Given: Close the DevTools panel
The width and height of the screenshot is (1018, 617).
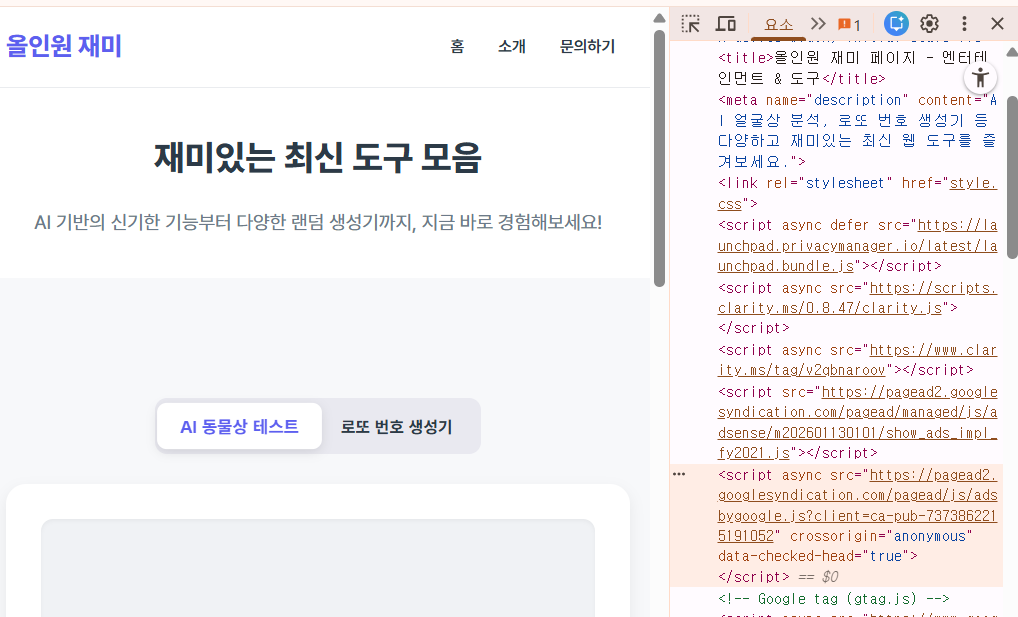Looking at the screenshot, I should click(x=998, y=24).
